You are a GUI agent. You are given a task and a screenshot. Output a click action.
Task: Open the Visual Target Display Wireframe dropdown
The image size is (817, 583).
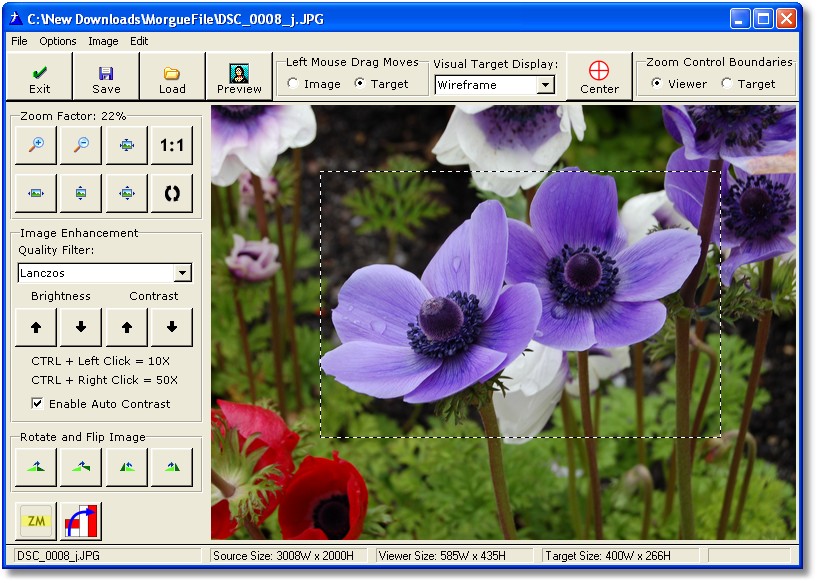545,85
